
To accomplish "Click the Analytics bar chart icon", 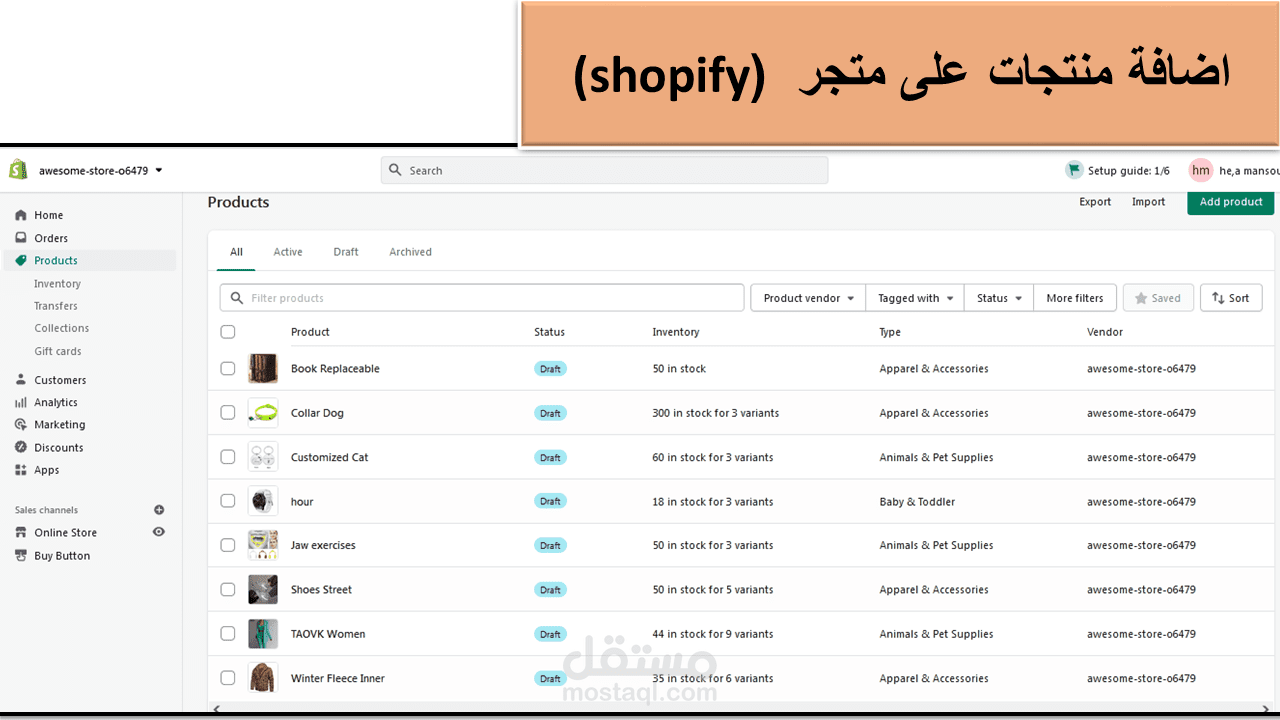I will pyautogui.click(x=21, y=402).
